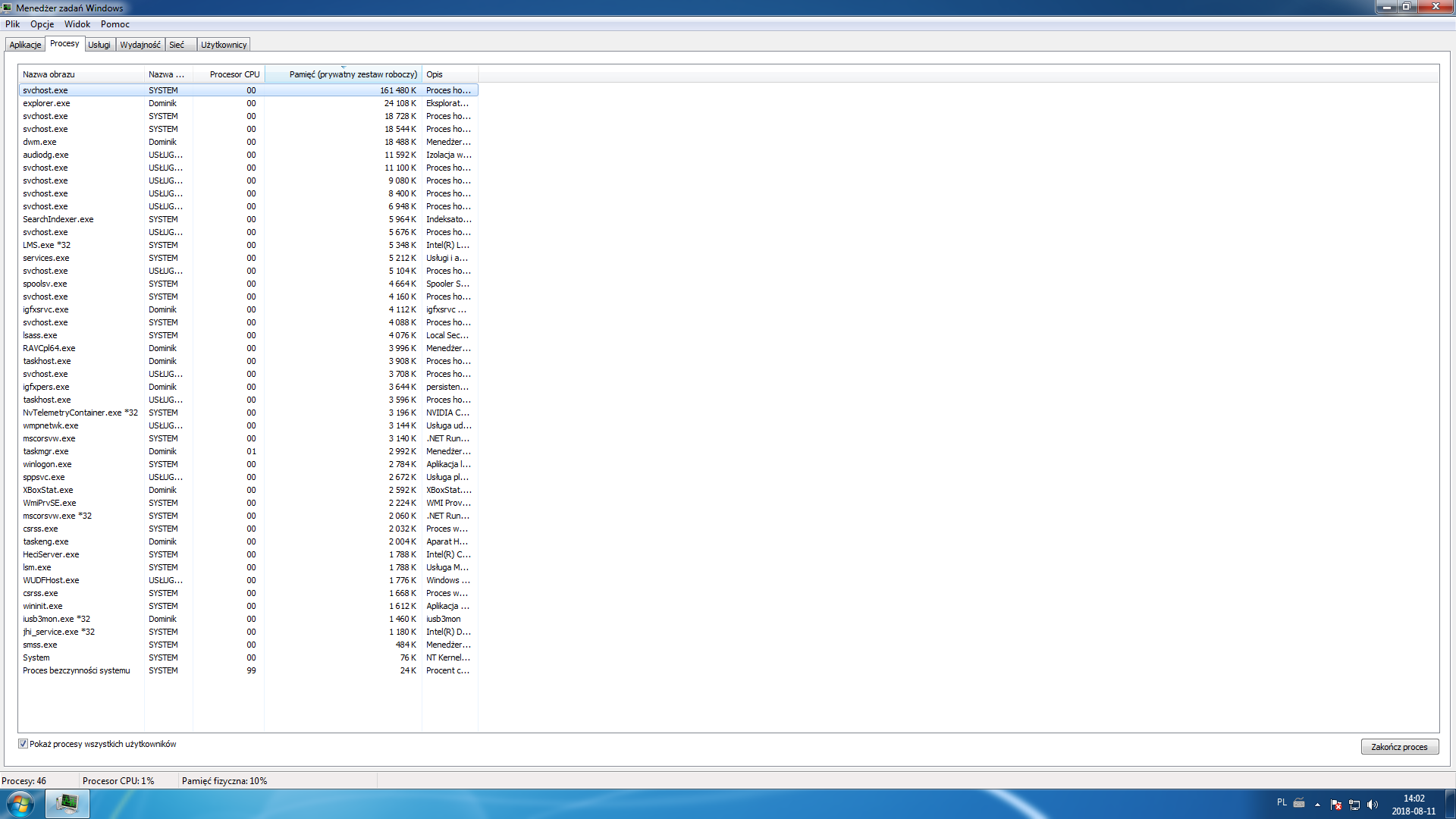
Task: Open the Plik menu
Action: [x=13, y=24]
